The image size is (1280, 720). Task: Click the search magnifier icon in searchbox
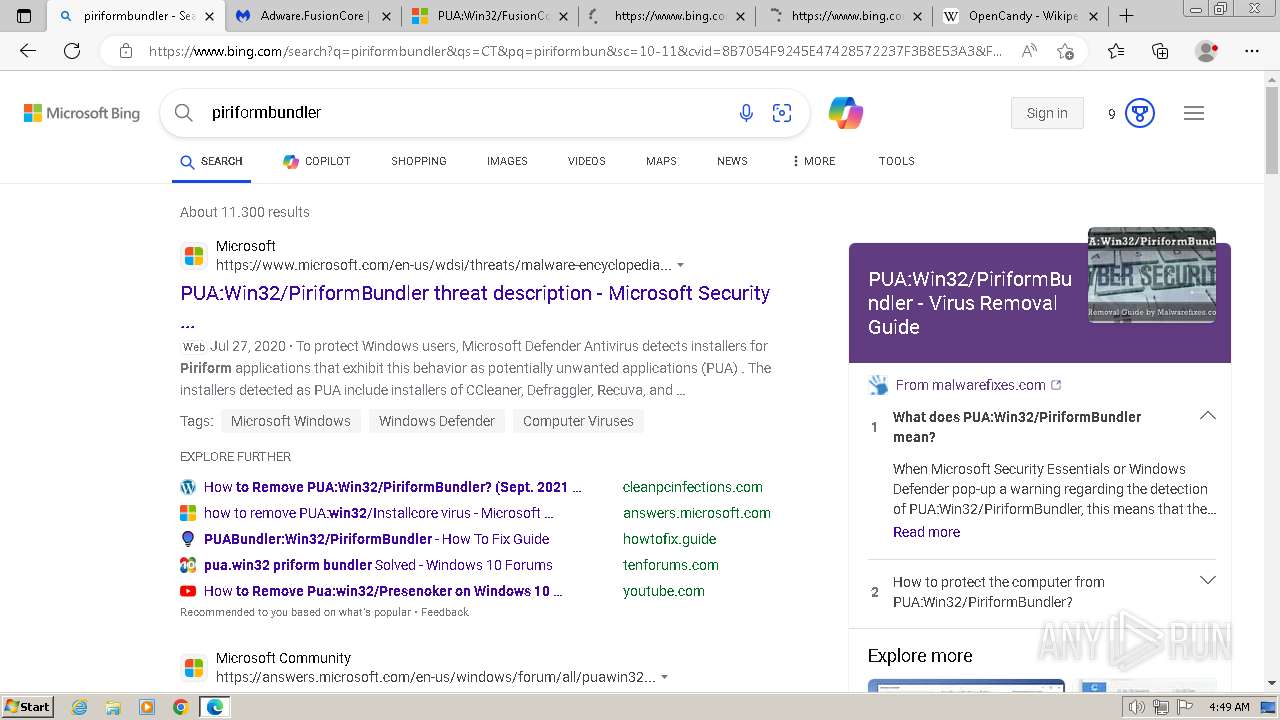pyautogui.click(x=184, y=113)
